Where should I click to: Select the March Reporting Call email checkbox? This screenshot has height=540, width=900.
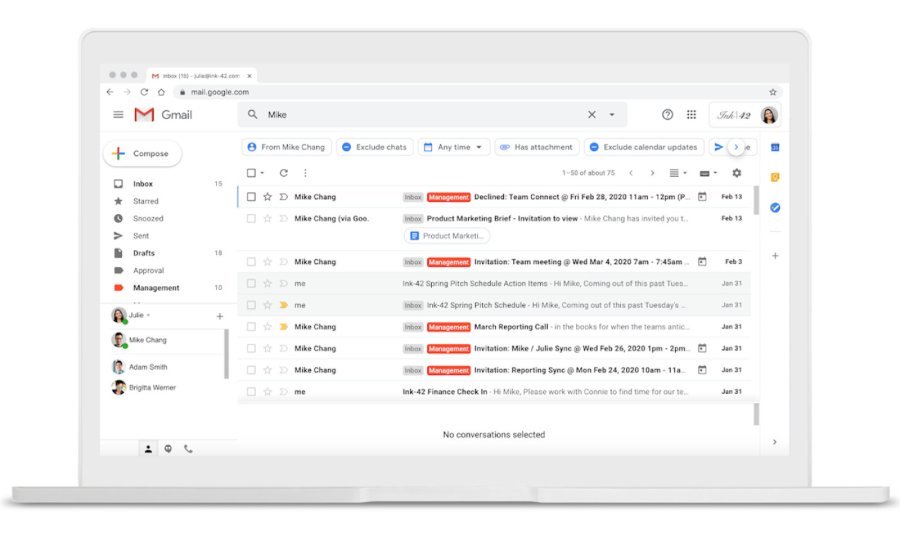tap(251, 327)
